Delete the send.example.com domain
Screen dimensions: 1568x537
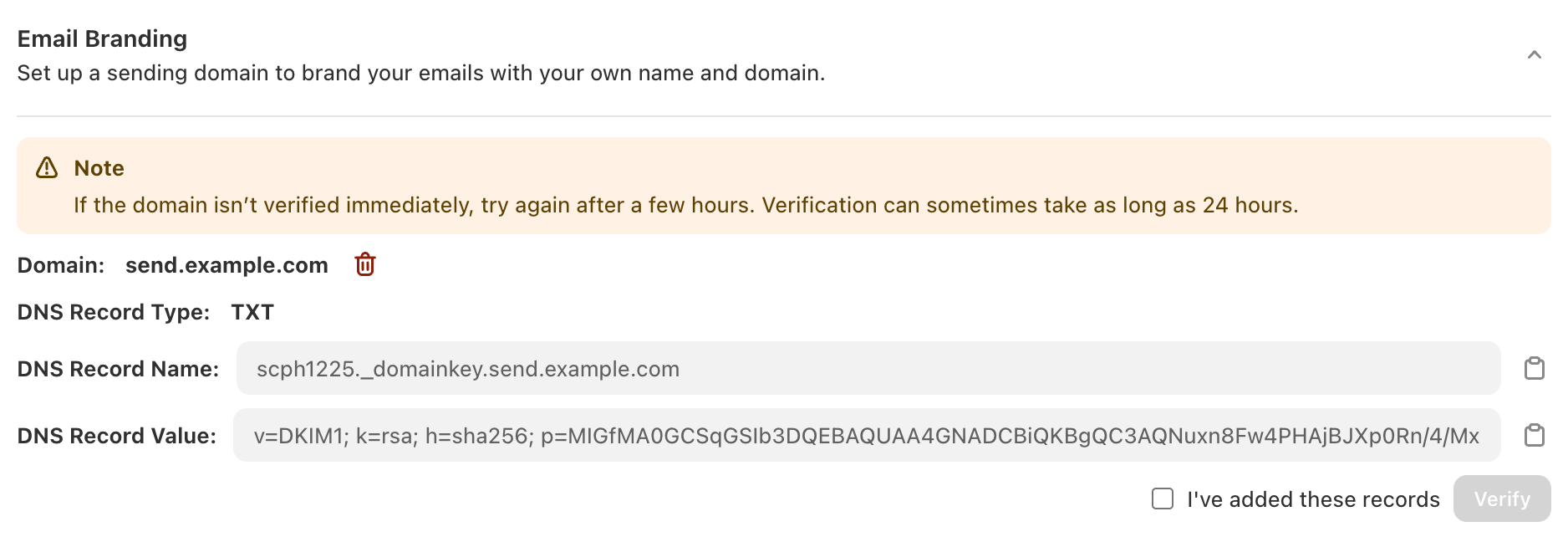pyautogui.click(x=365, y=264)
